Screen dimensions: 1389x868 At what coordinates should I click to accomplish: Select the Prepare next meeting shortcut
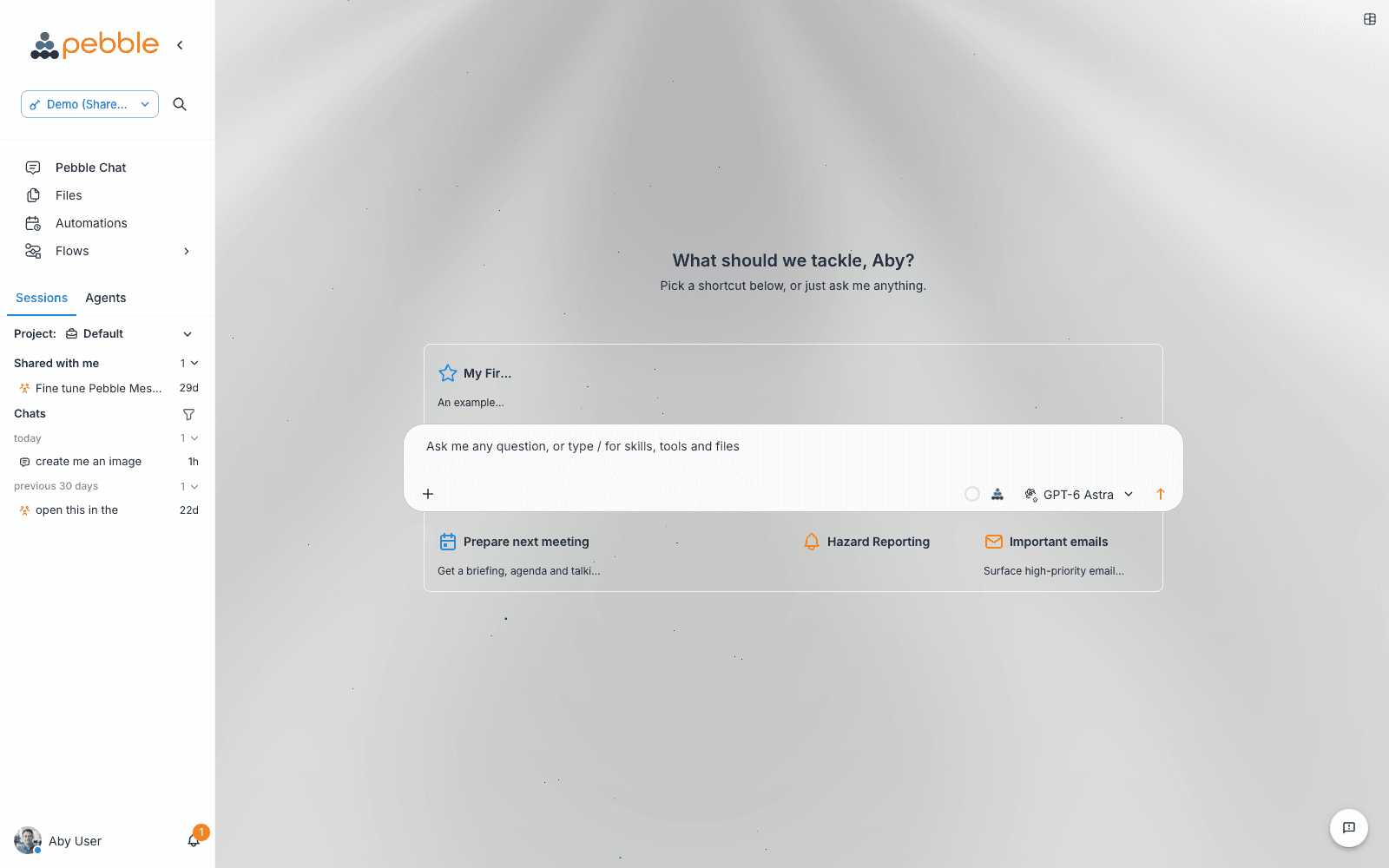click(x=519, y=555)
